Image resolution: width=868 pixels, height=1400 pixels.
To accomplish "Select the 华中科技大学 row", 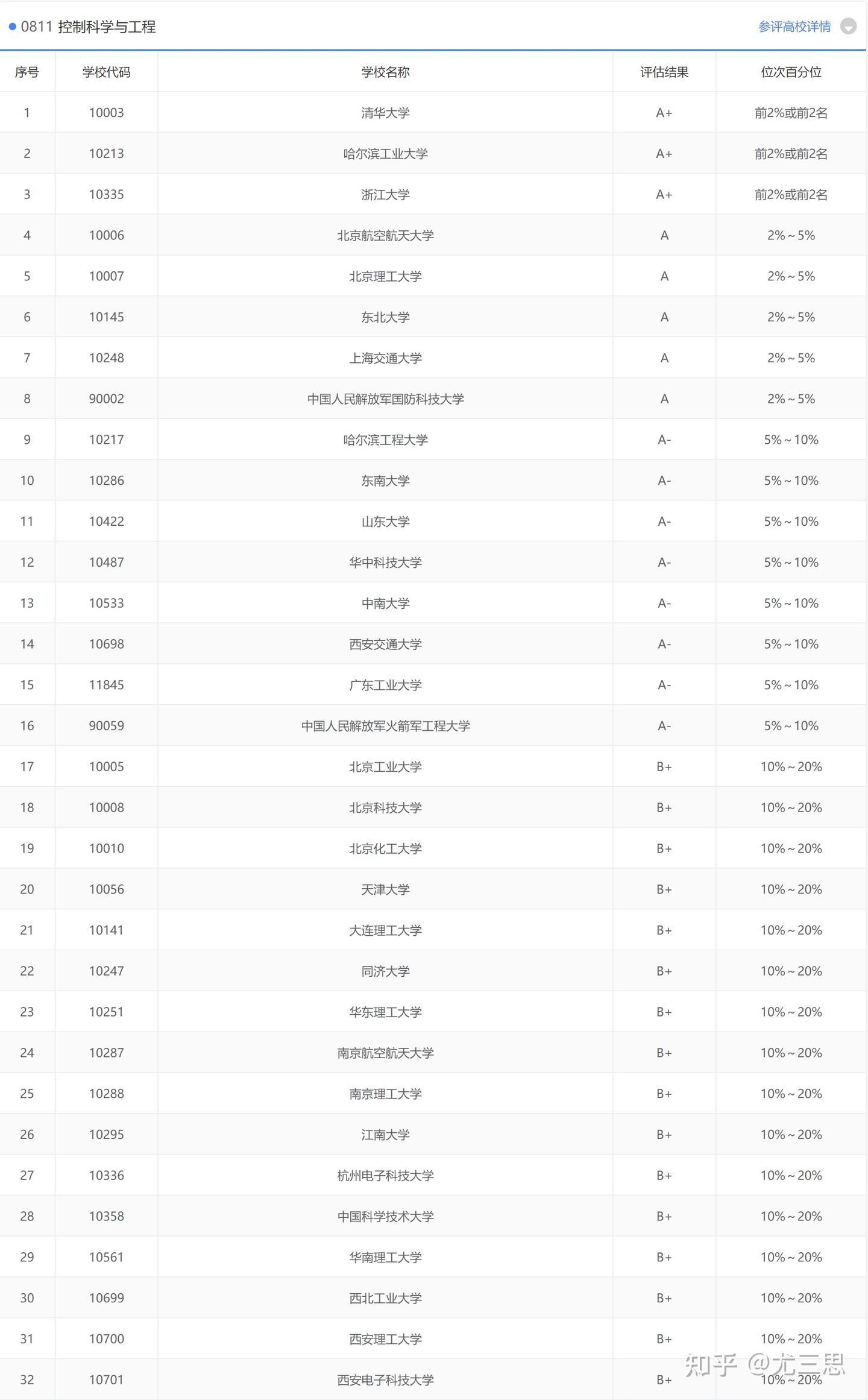I will tap(385, 563).
